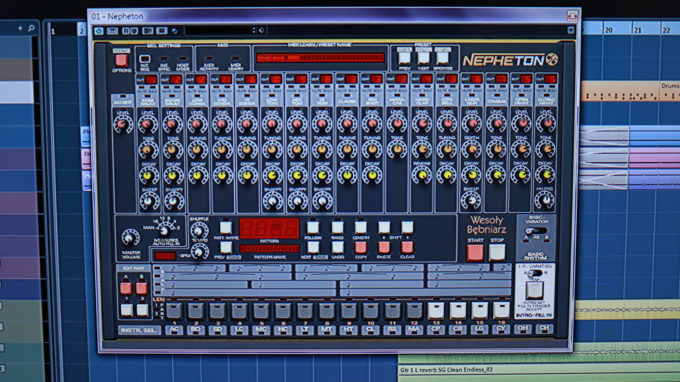Image resolution: width=680 pixels, height=382 pixels.
Task: Open the Nepheton Options button
Action: [x=121, y=60]
